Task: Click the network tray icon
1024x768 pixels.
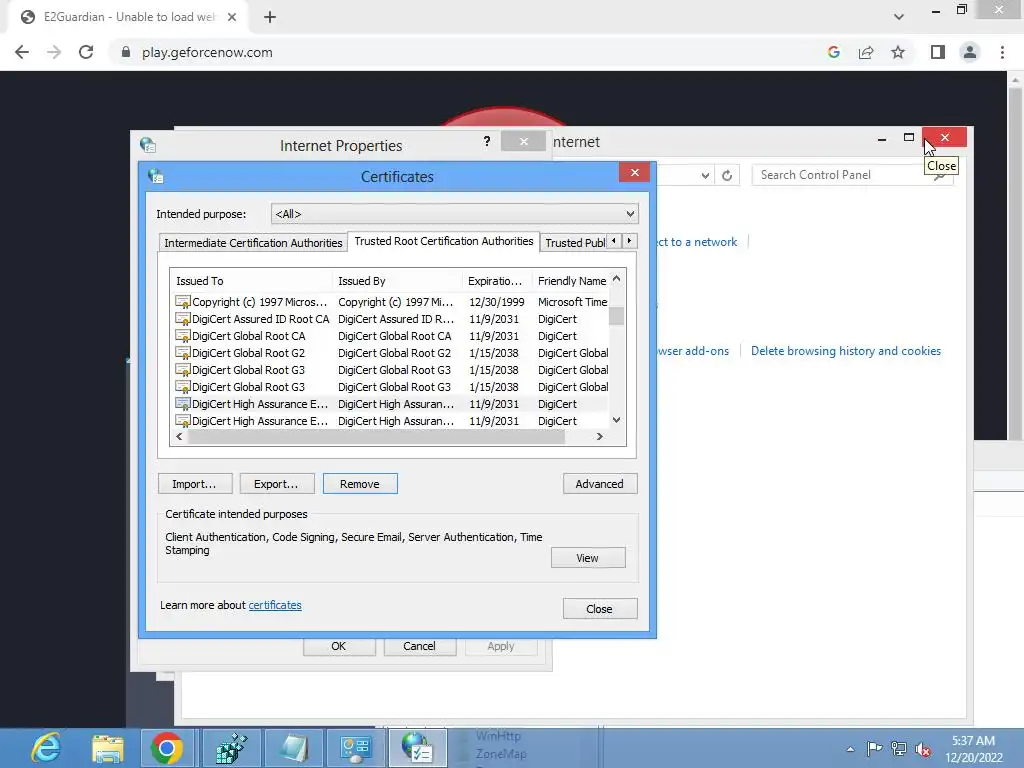Action: 899,749
